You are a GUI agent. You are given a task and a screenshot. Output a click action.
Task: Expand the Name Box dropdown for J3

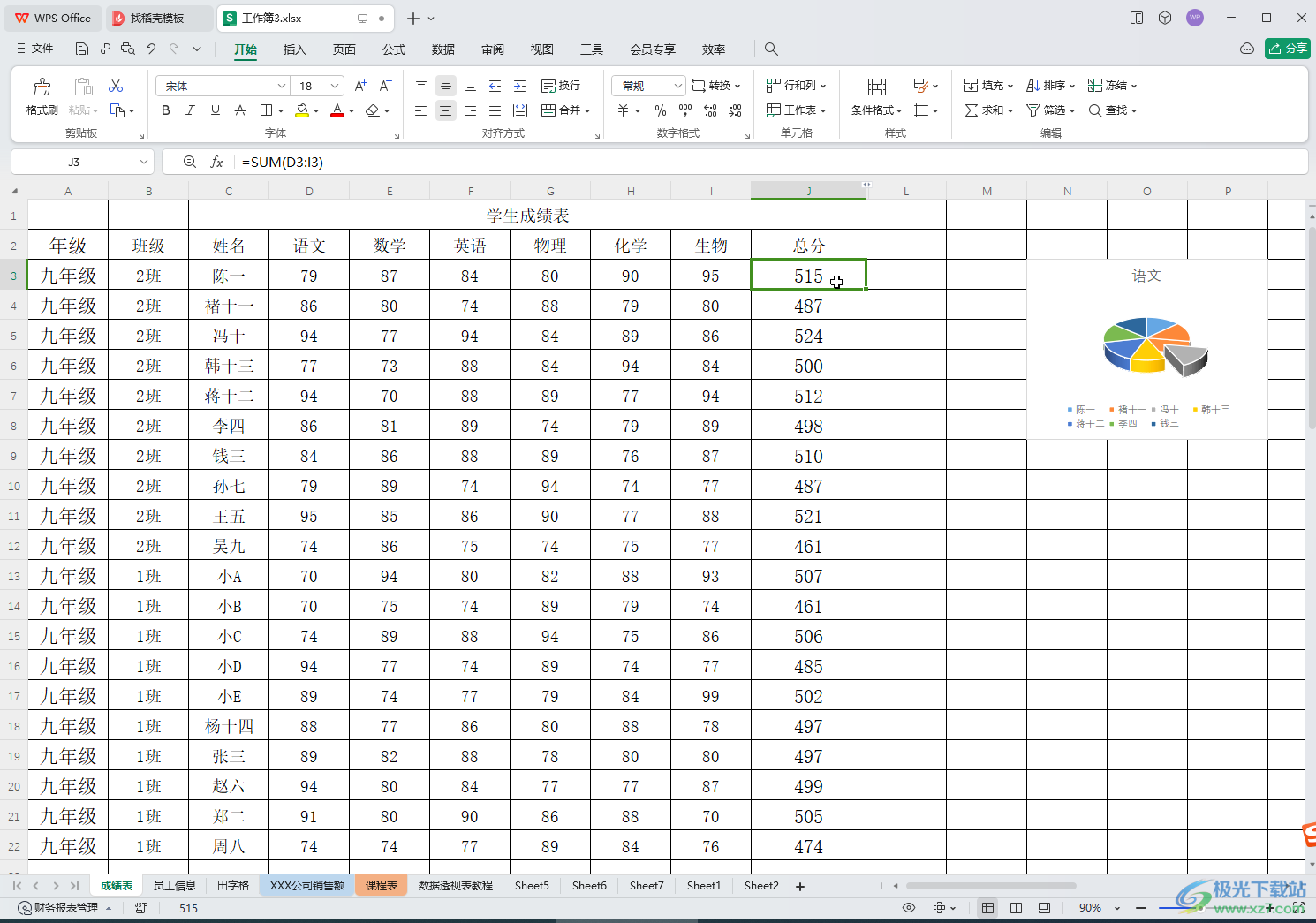(x=143, y=162)
